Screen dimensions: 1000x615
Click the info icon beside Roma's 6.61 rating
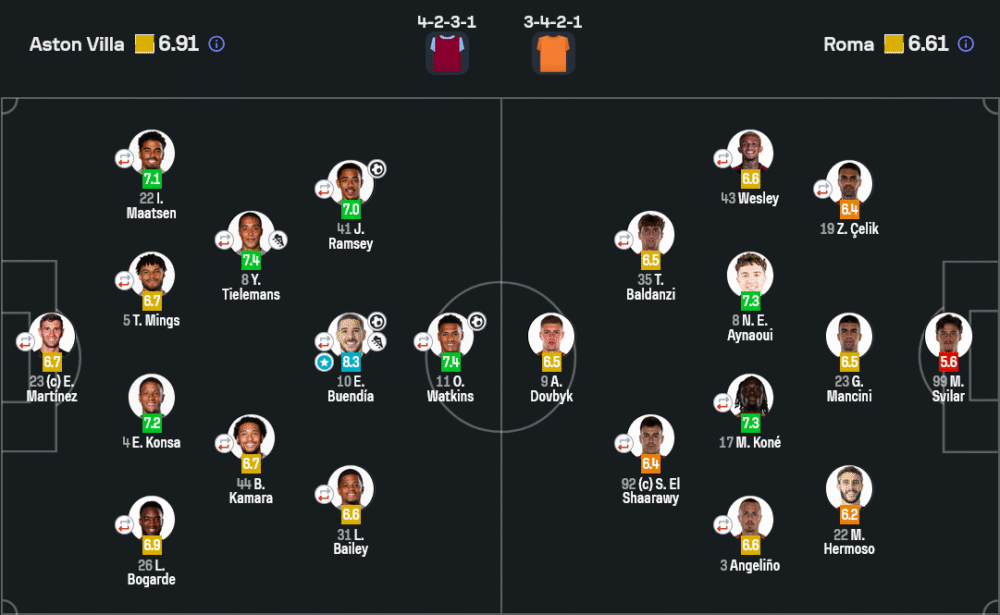(x=966, y=44)
